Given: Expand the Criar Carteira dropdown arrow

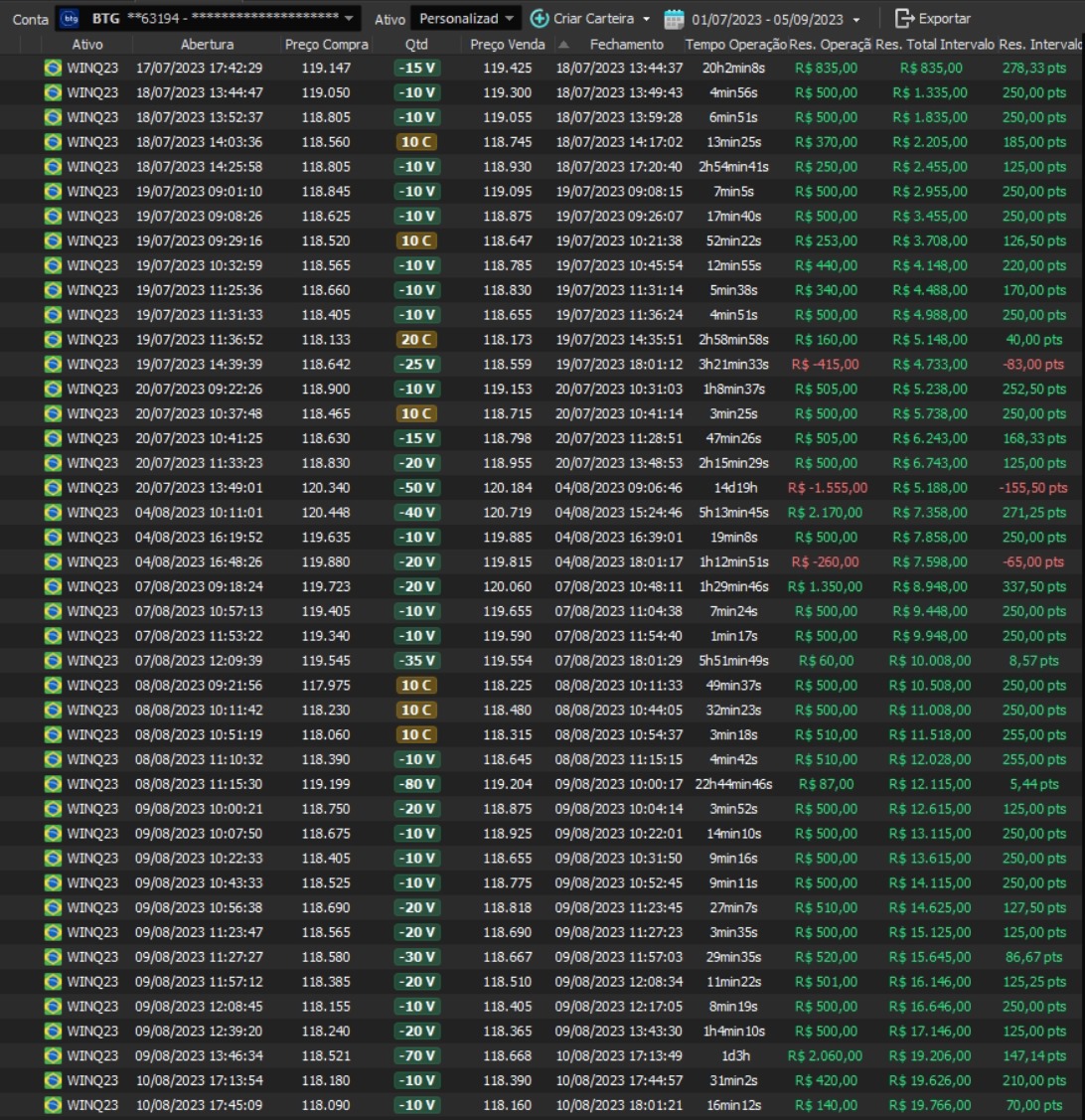Looking at the screenshot, I should pos(647,18).
